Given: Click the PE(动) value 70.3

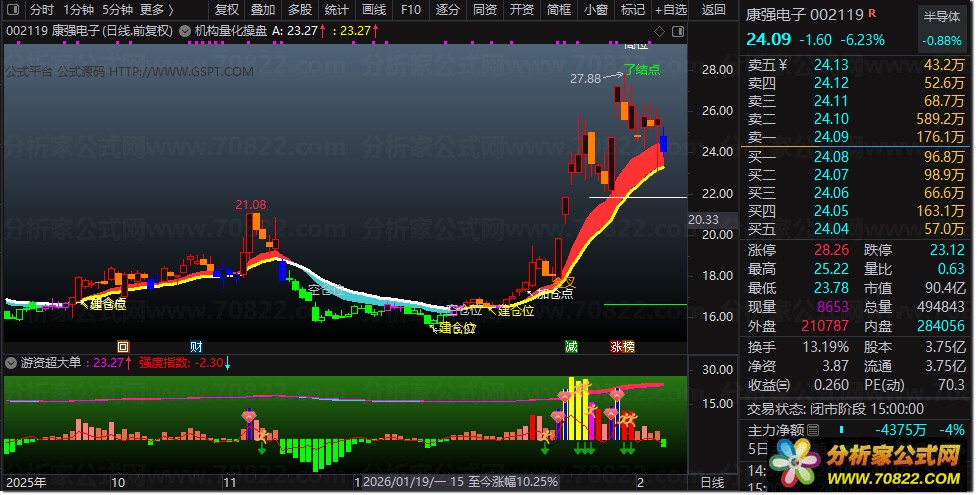Looking at the screenshot, I should point(951,385).
